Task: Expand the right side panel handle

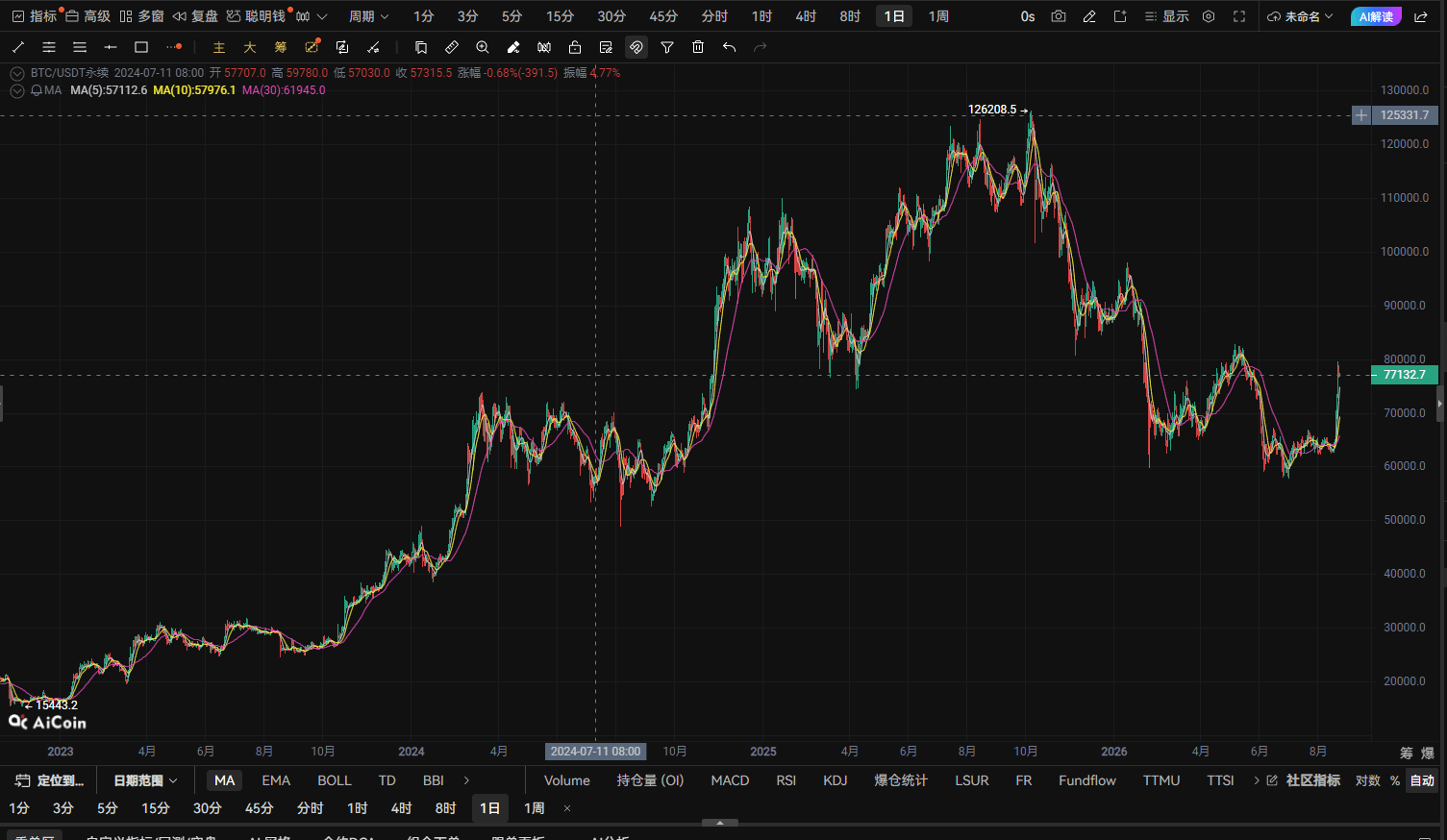Action: pyautogui.click(x=1440, y=404)
